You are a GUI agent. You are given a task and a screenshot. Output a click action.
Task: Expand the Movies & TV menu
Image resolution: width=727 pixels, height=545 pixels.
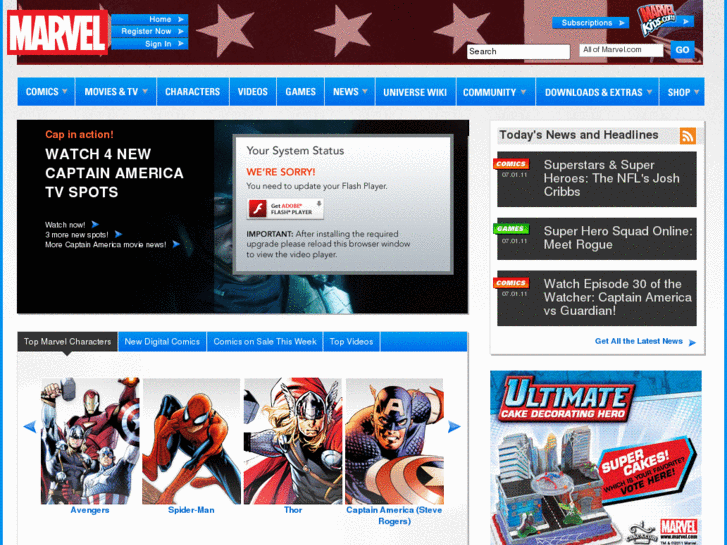point(116,92)
